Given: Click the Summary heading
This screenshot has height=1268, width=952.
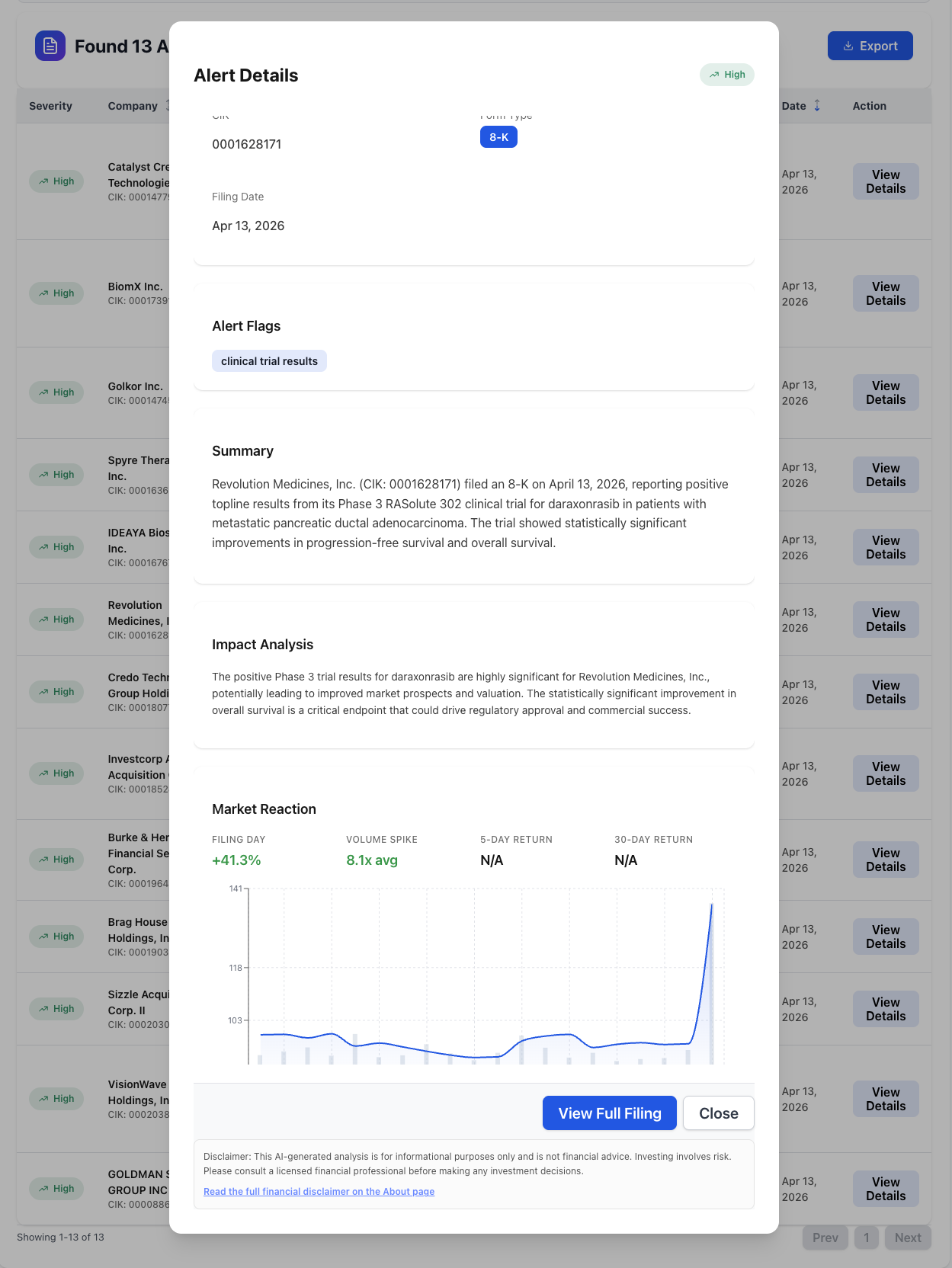Looking at the screenshot, I should 242,451.
